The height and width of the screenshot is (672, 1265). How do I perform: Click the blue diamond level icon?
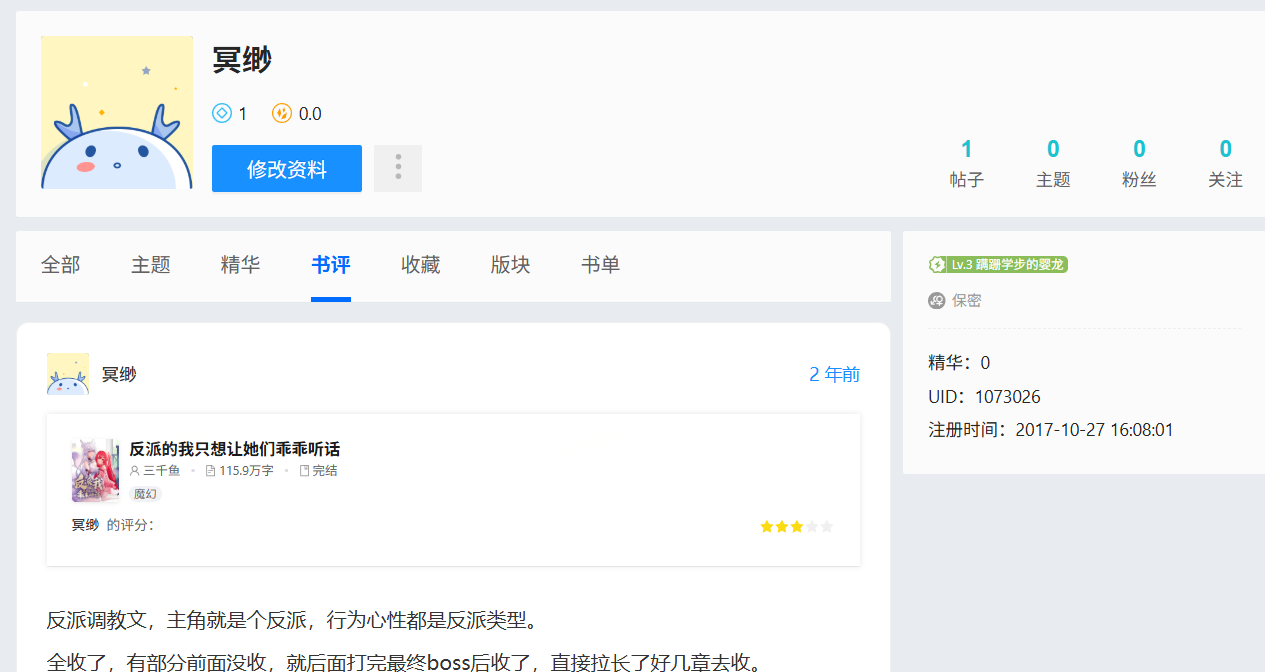point(222,114)
